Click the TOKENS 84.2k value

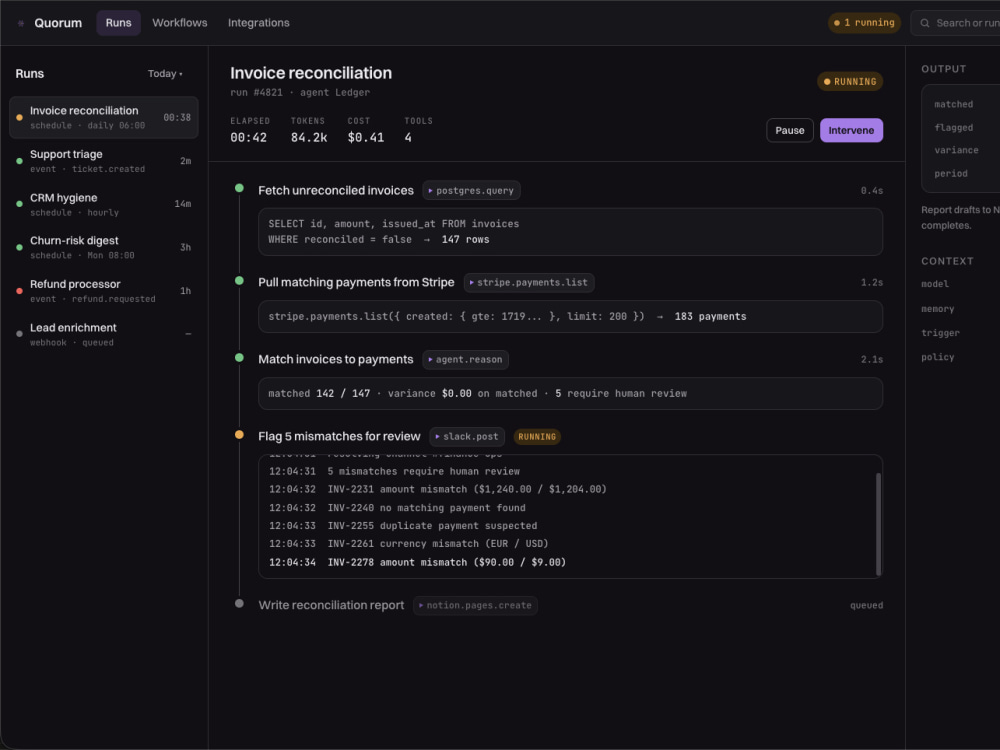(309, 138)
